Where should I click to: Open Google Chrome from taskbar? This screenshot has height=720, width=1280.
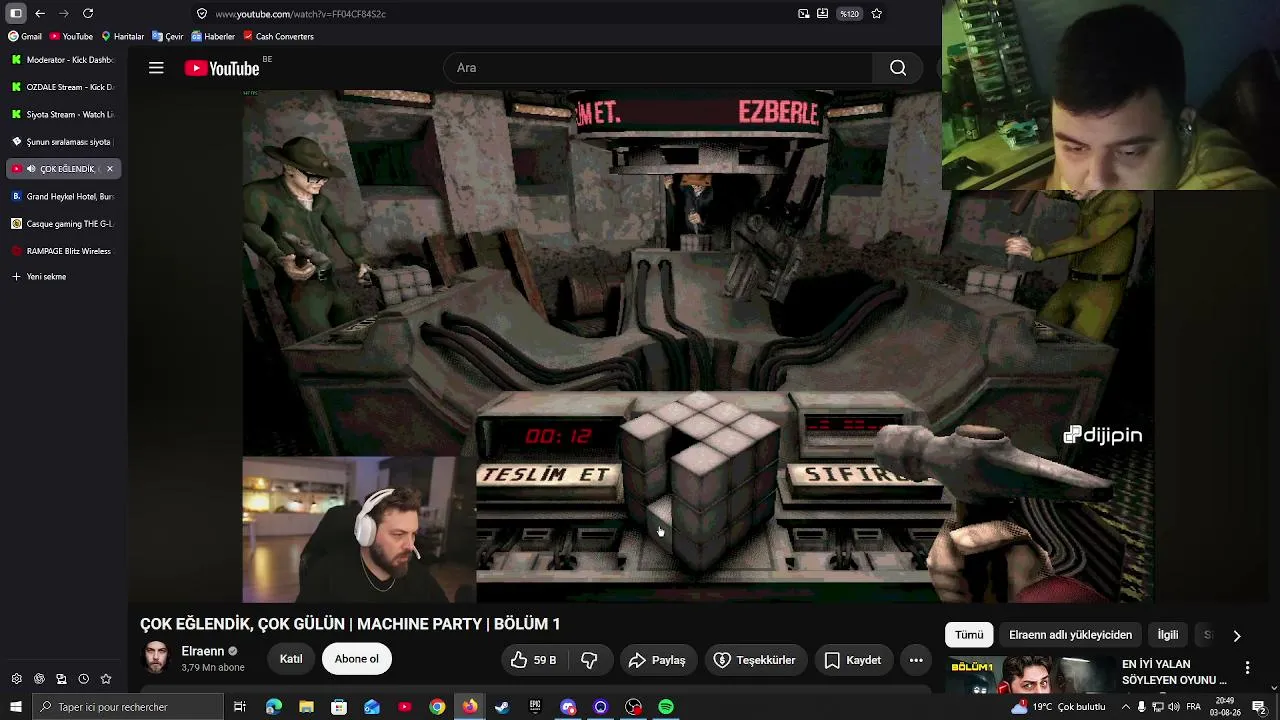pyautogui.click(x=437, y=707)
